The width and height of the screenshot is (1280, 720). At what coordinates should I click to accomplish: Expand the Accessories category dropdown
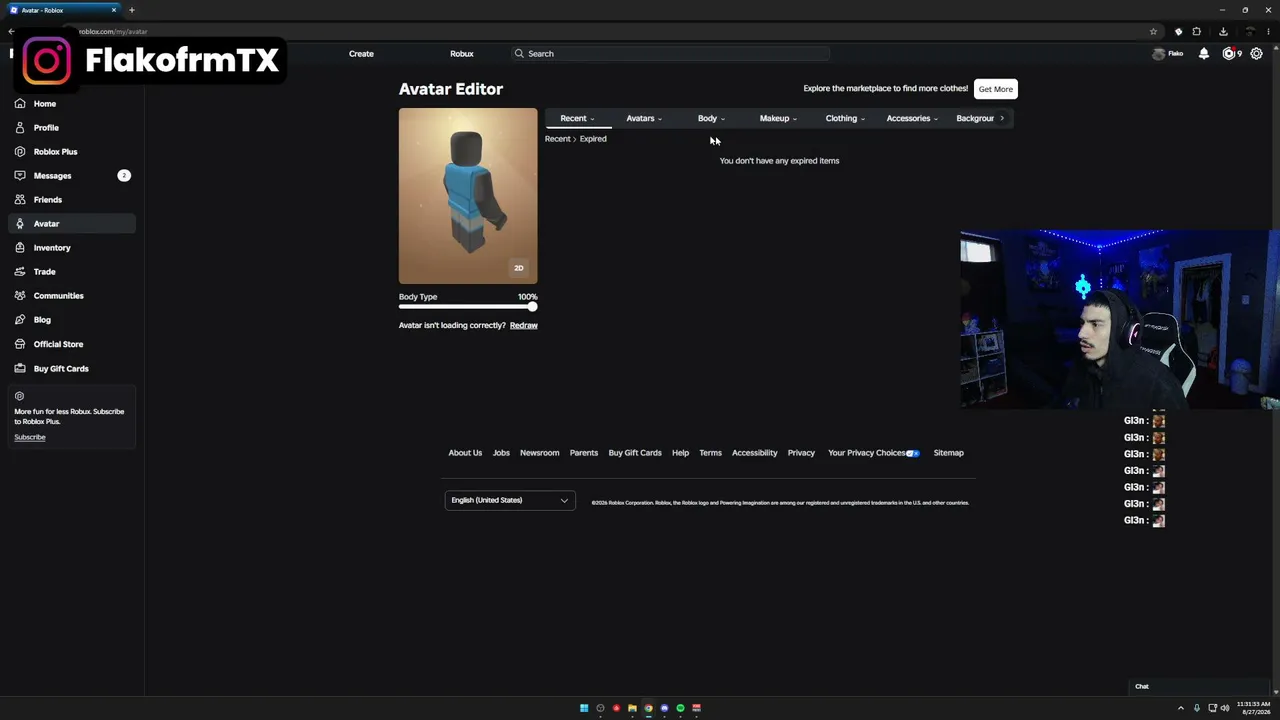(x=912, y=118)
